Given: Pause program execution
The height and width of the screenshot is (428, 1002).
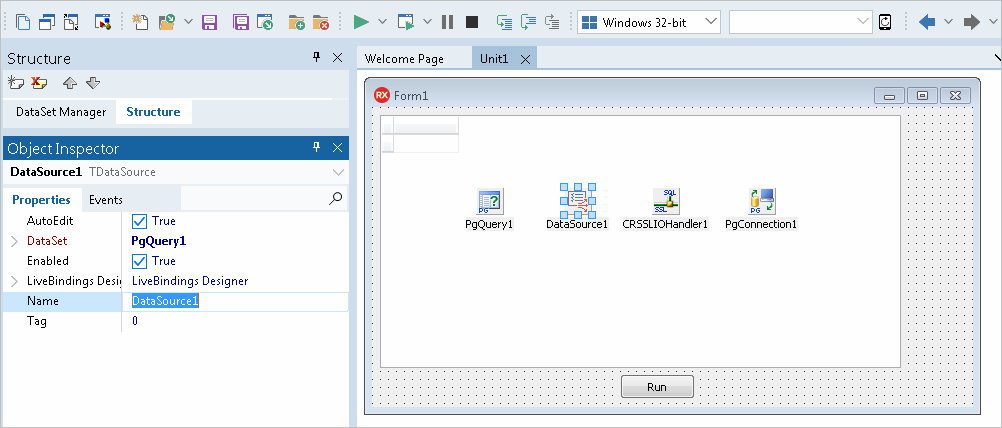Looking at the screenshot, I should 447,22.
